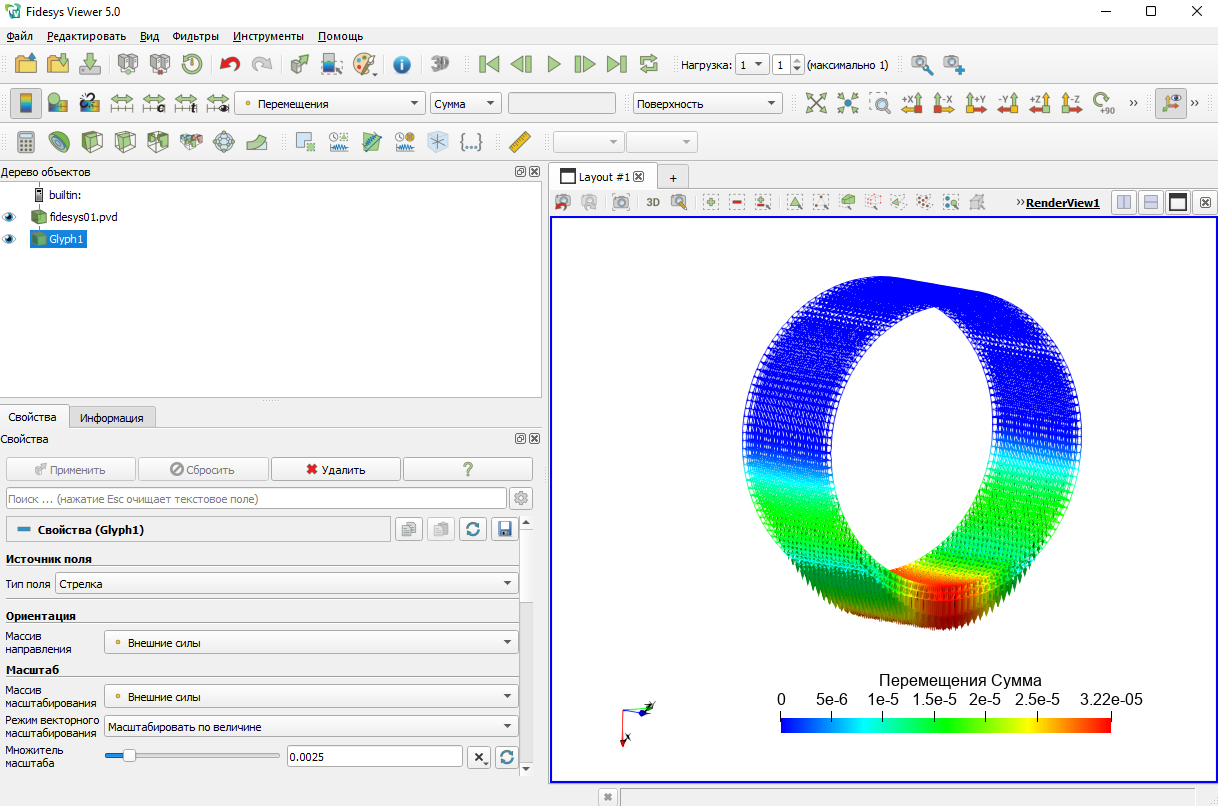Viewport: 1218px width, 806px height.
Task: Click the blue Info icon
Action: coord(402,64)
